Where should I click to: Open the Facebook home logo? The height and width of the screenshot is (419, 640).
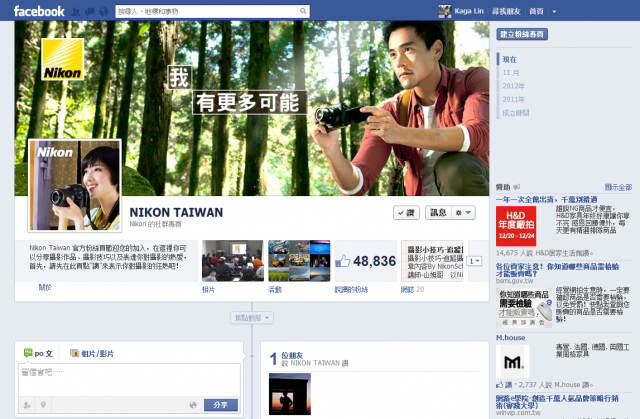pos(39,11)
